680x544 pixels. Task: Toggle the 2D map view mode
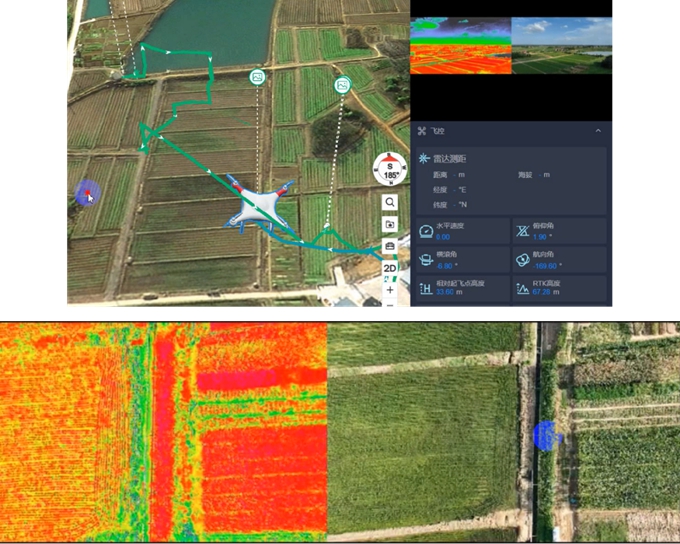(390, 268)
